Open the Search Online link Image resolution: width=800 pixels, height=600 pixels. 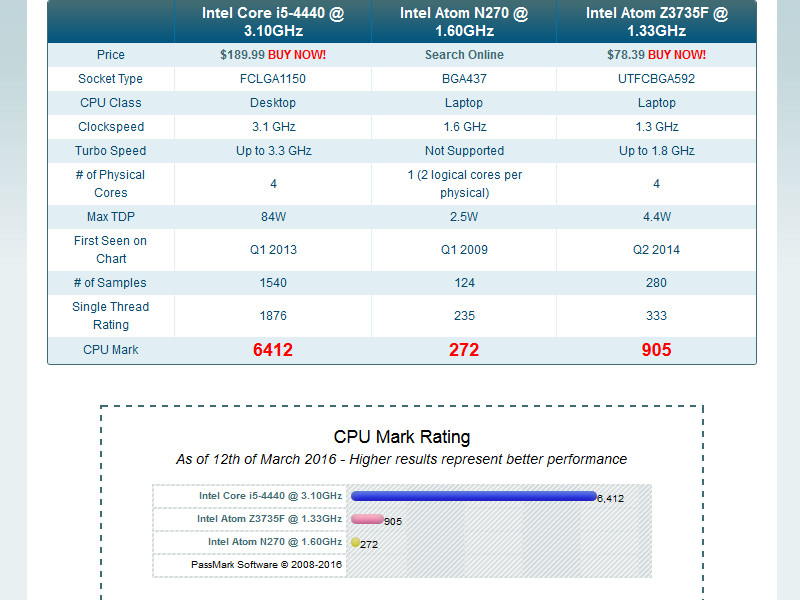point(464,55)
